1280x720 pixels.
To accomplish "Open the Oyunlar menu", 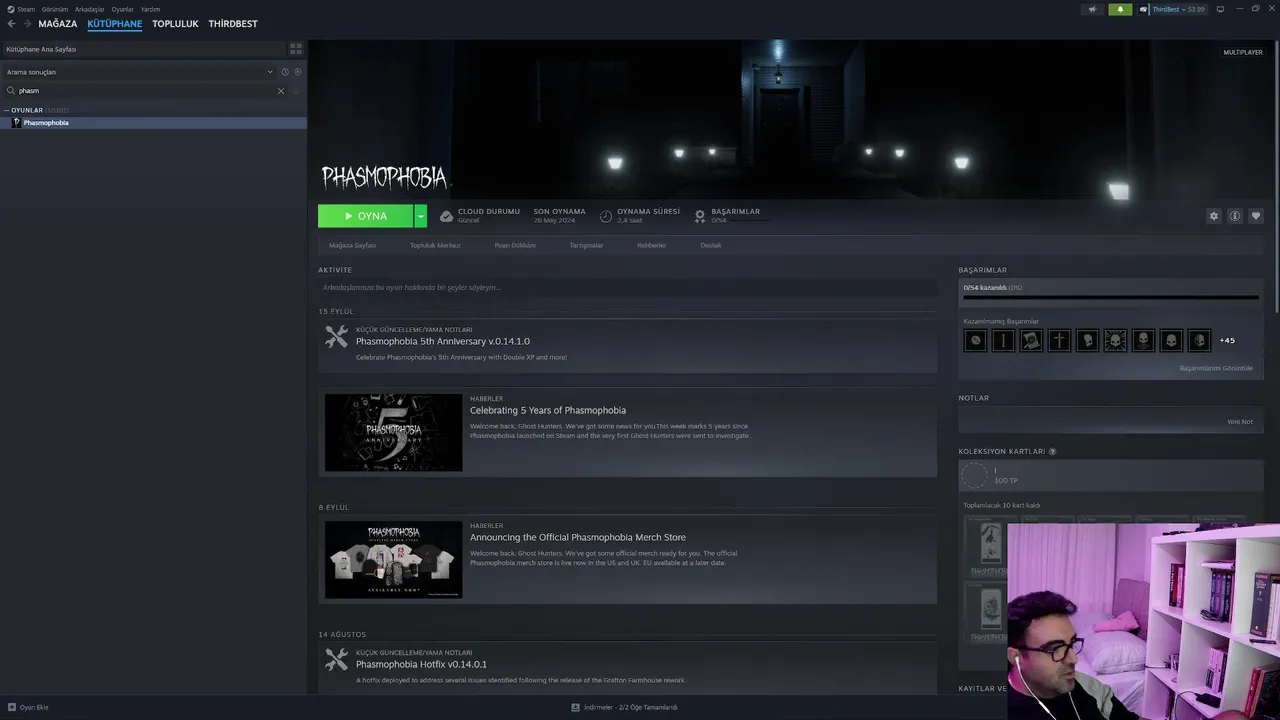I will pyautogui.click(x=123, y=9).
